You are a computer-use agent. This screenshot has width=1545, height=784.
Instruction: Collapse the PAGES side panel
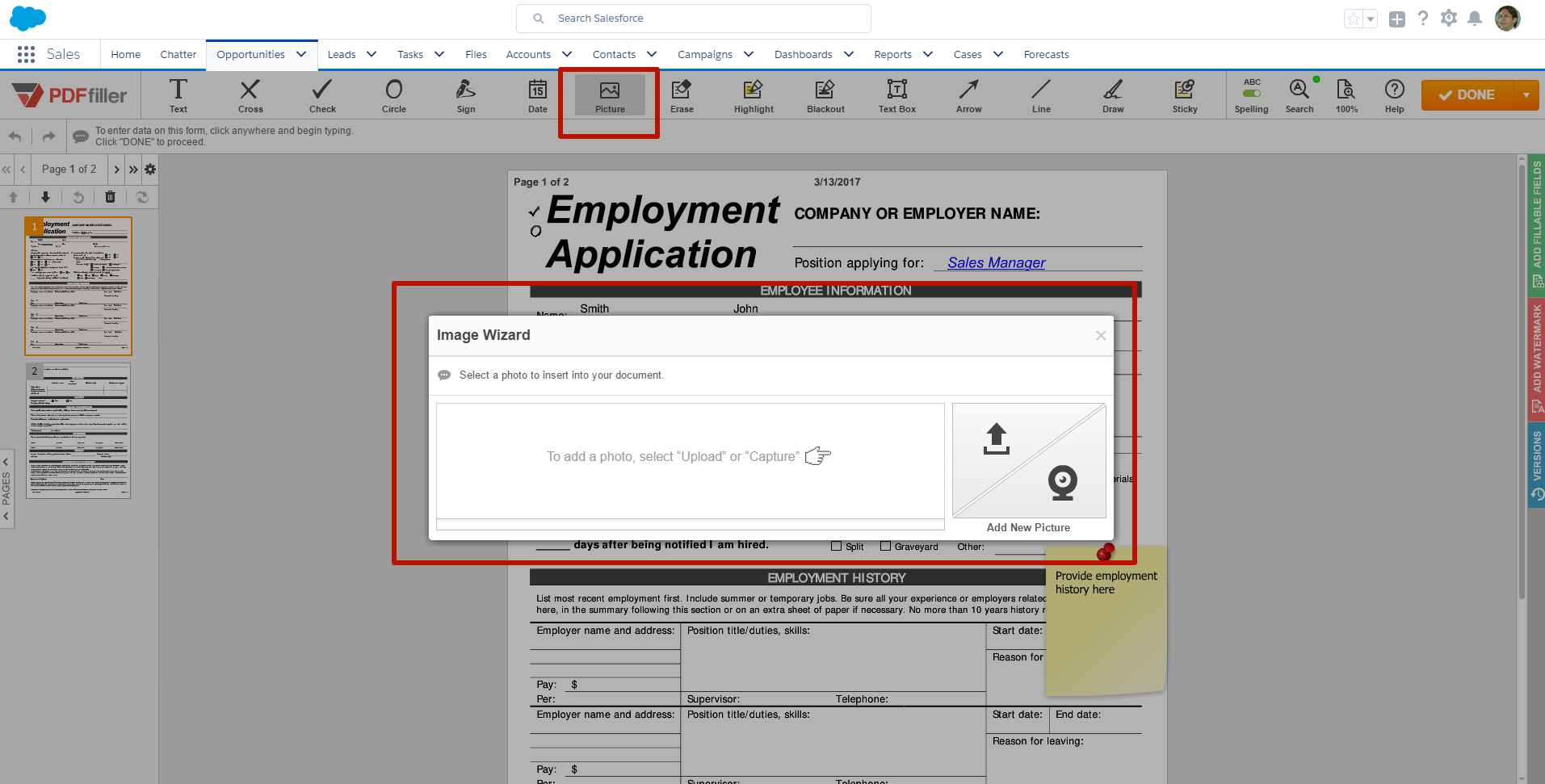coord(6,488)
